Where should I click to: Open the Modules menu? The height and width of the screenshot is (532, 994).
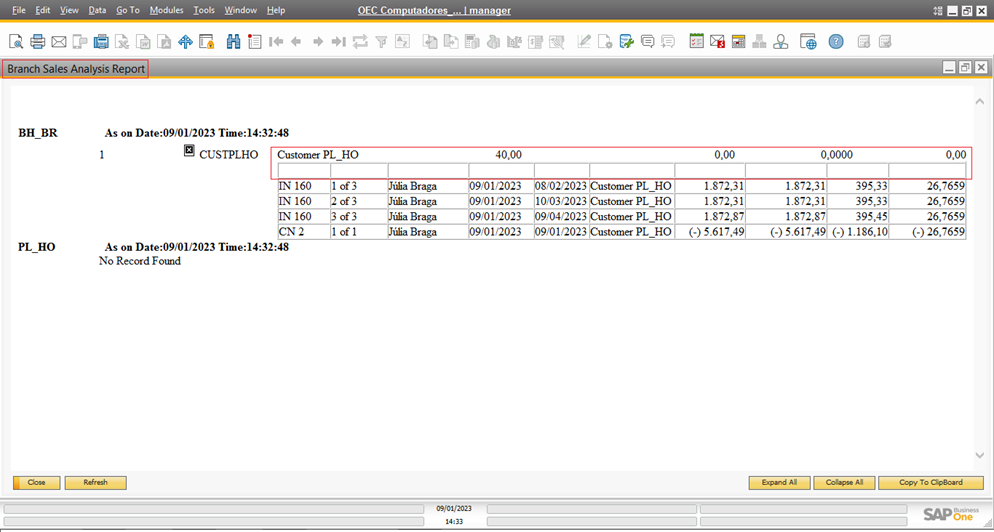pyautogui.click(x=166, y=10)
